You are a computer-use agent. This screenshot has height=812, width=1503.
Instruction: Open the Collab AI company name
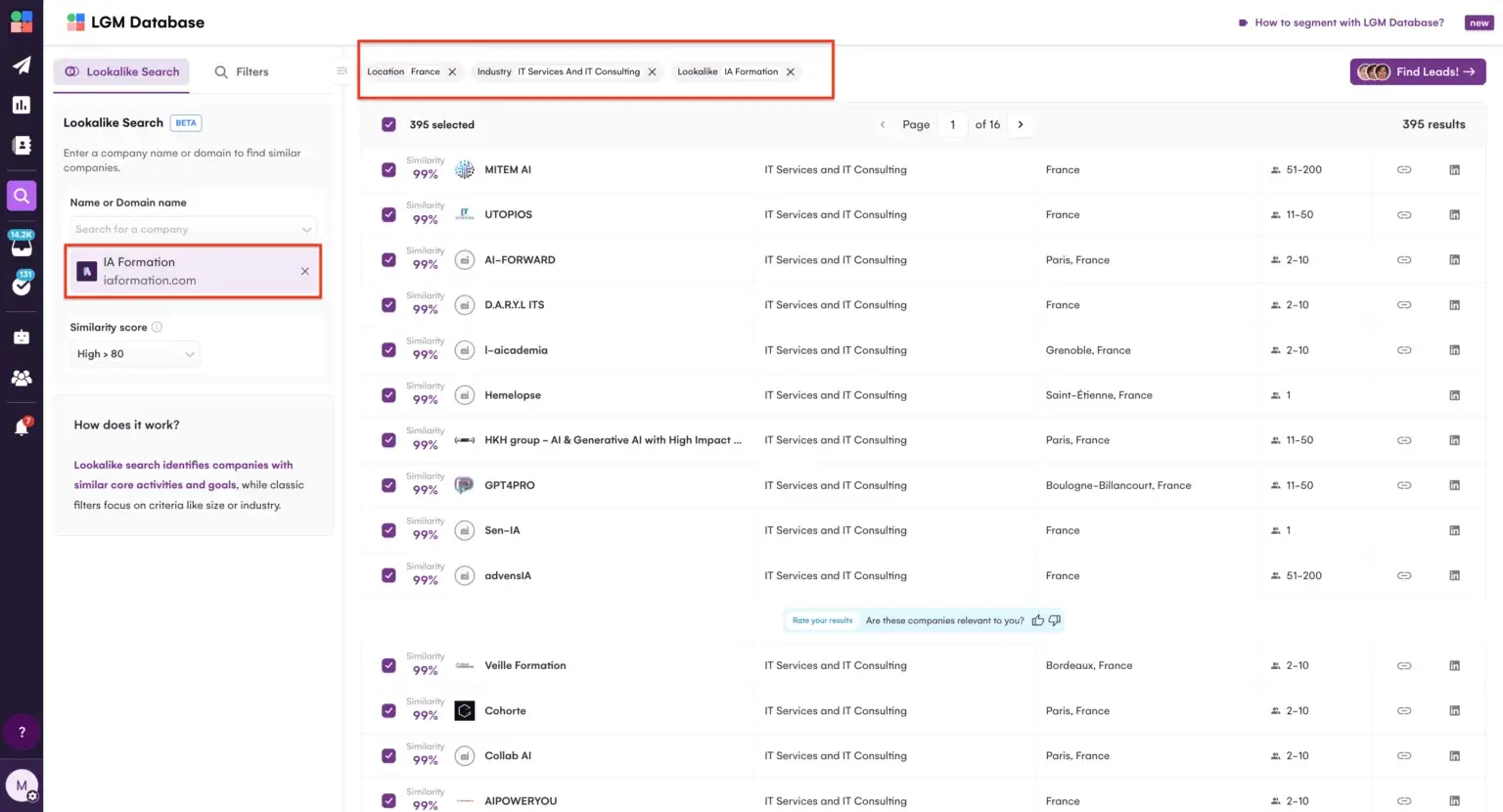pyautogui.click(x=508, y=756)
